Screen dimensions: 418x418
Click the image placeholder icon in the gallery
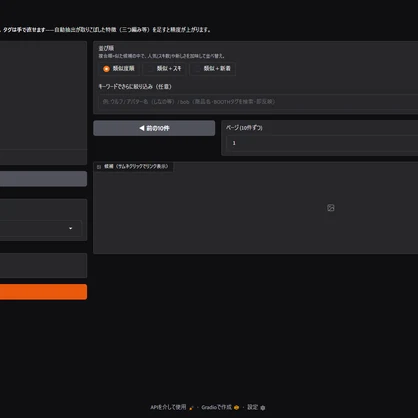[x=331, y=208]
